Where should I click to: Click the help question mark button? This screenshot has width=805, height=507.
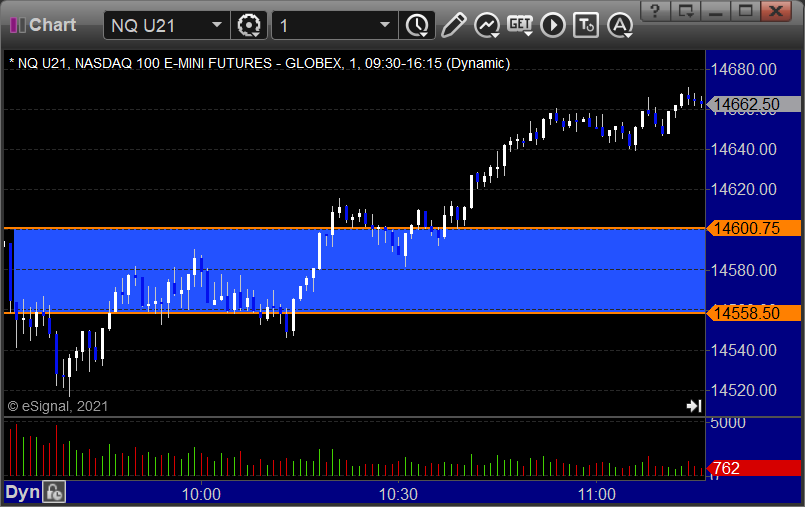(655, 10)
